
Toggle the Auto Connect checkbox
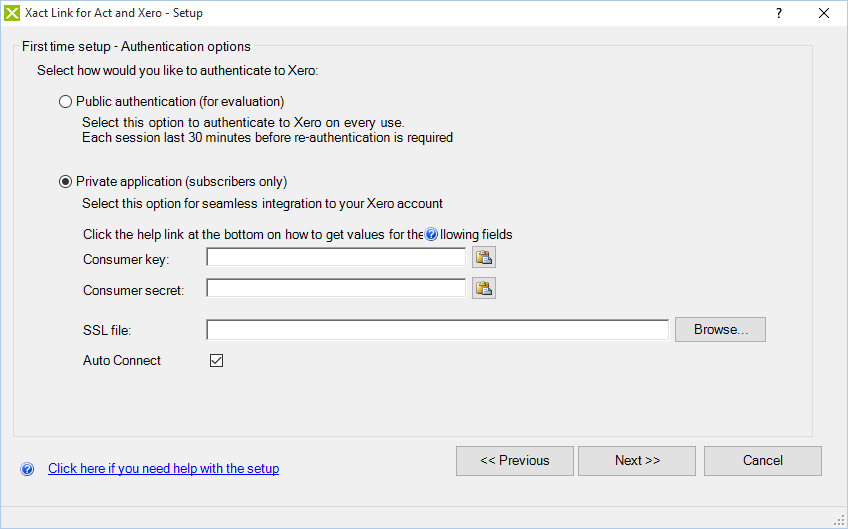click(216, 361)
